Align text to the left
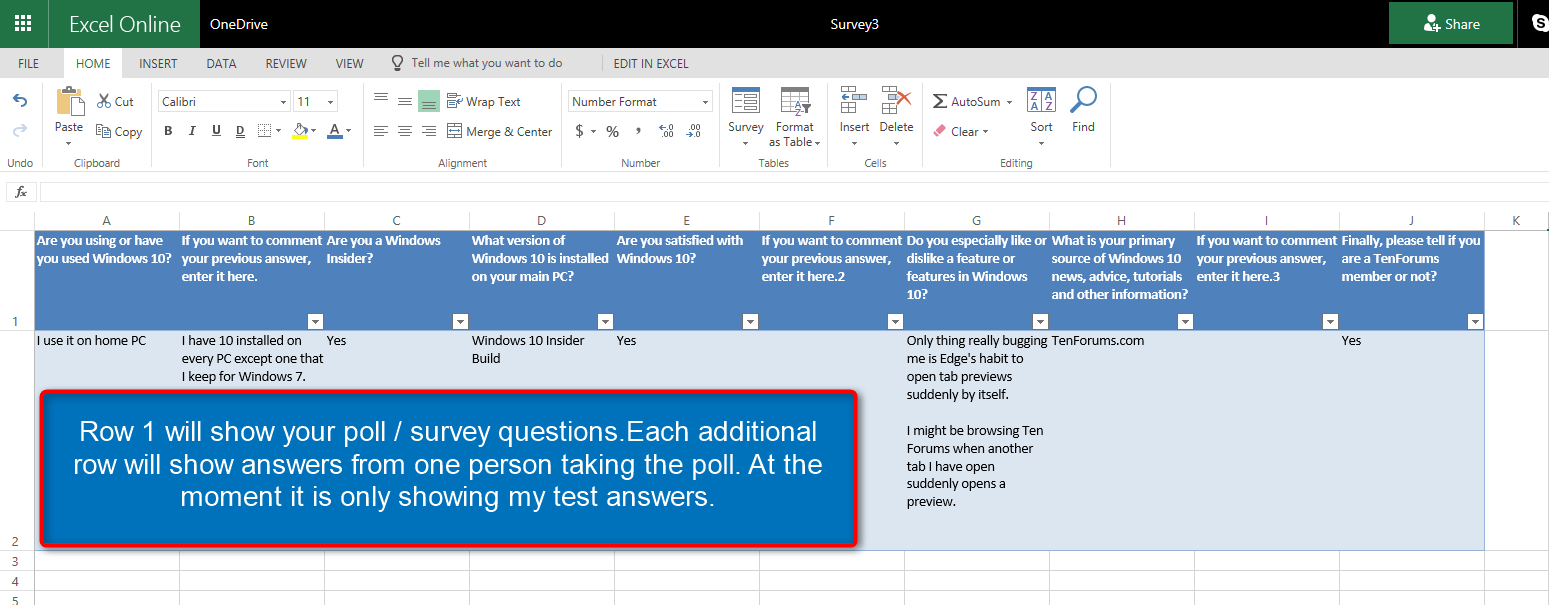Screen dimensions: 1549x605 click(381, 131)
